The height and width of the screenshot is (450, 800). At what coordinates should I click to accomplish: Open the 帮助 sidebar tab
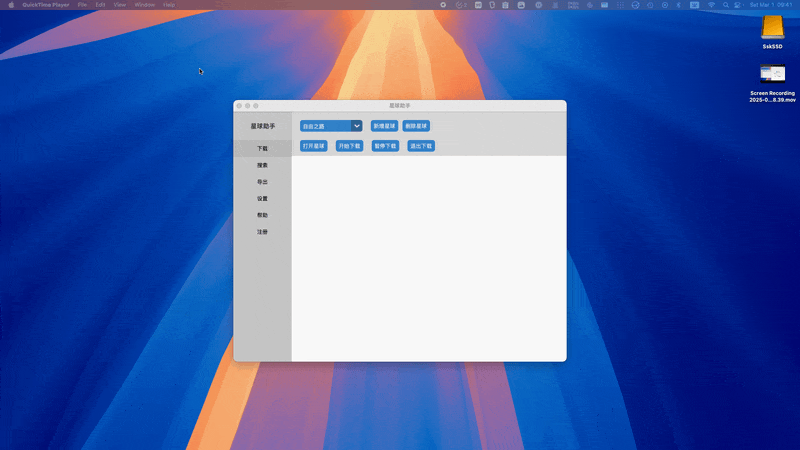click(262, 215)
